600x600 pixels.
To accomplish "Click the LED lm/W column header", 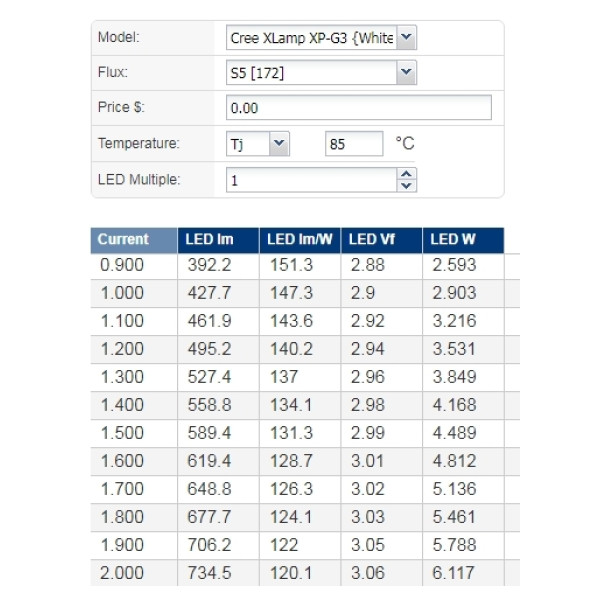I will [x=300, y=240].
